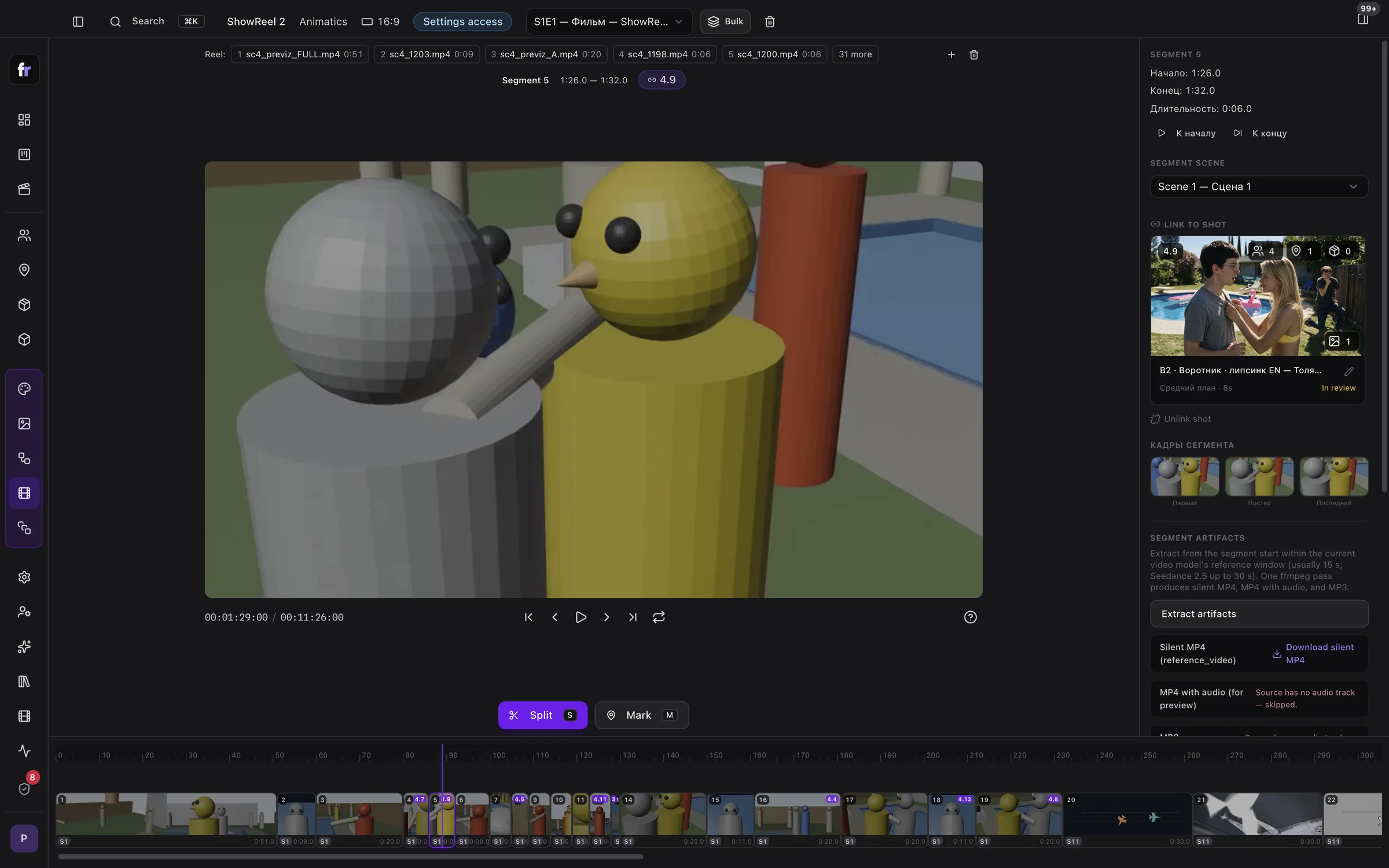Open the library books icon in sidebar

(x=24, y=681)
